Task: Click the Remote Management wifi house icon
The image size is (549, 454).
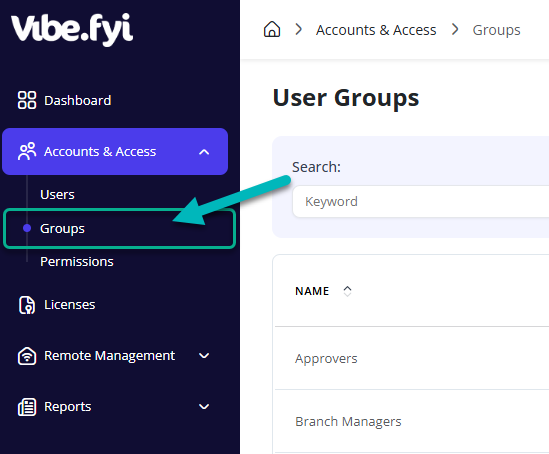Action: tap(27, 356)
